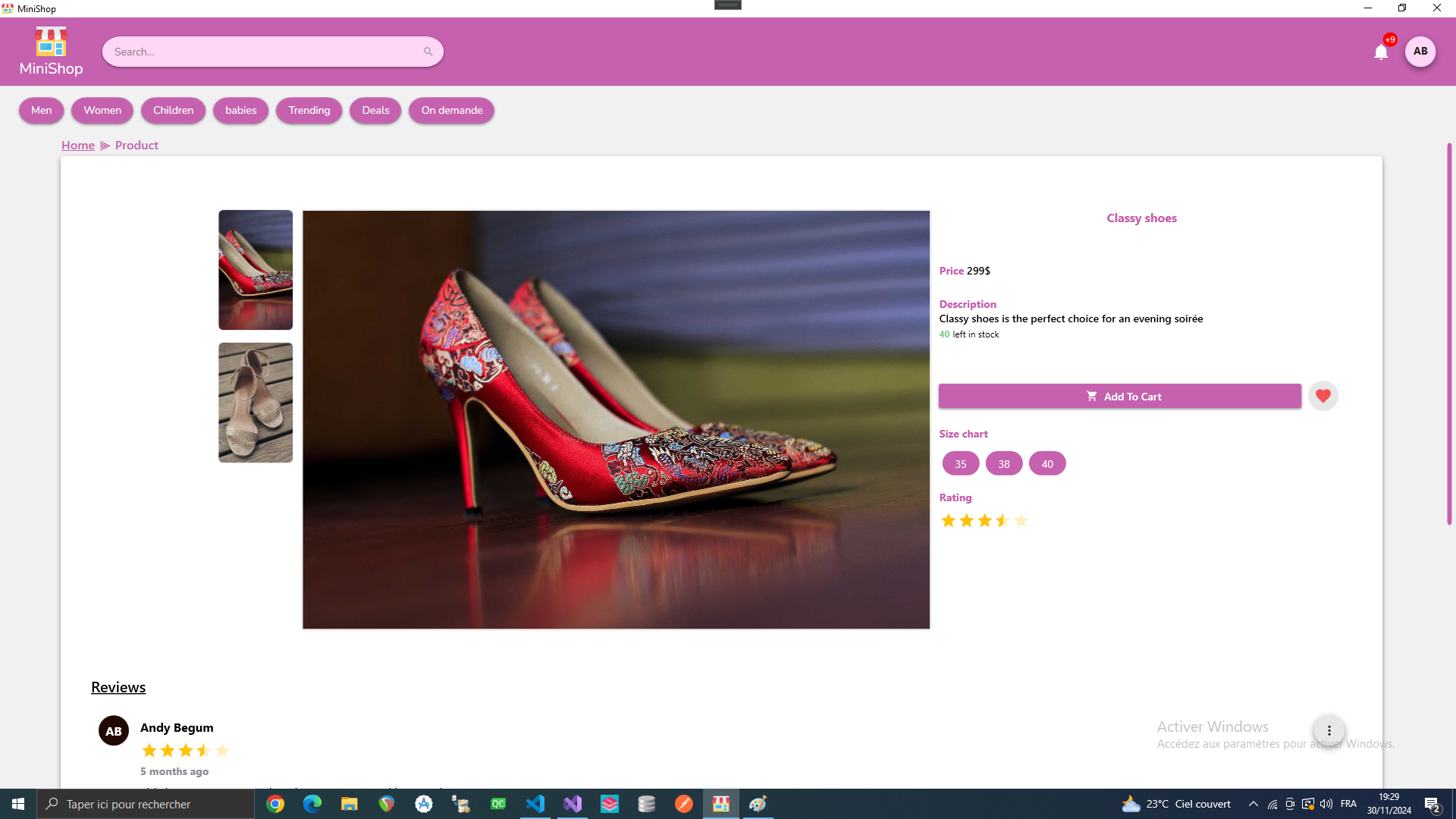
Task: Give five stars by clicking the last star
Action: 1021,520
